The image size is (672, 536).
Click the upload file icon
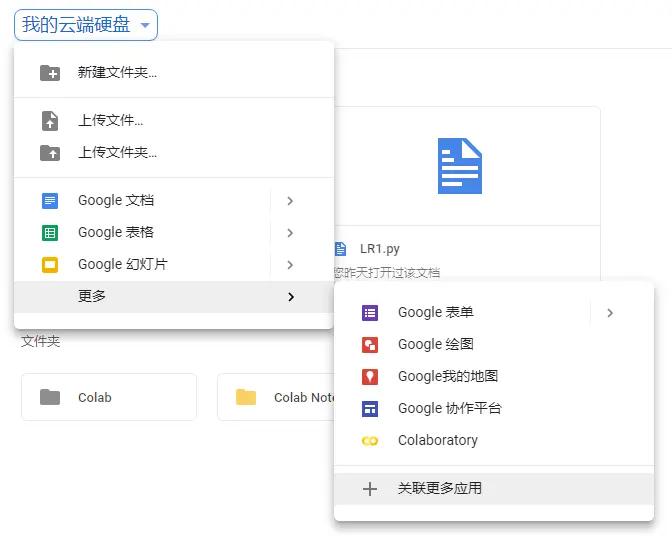pos(50,121)
